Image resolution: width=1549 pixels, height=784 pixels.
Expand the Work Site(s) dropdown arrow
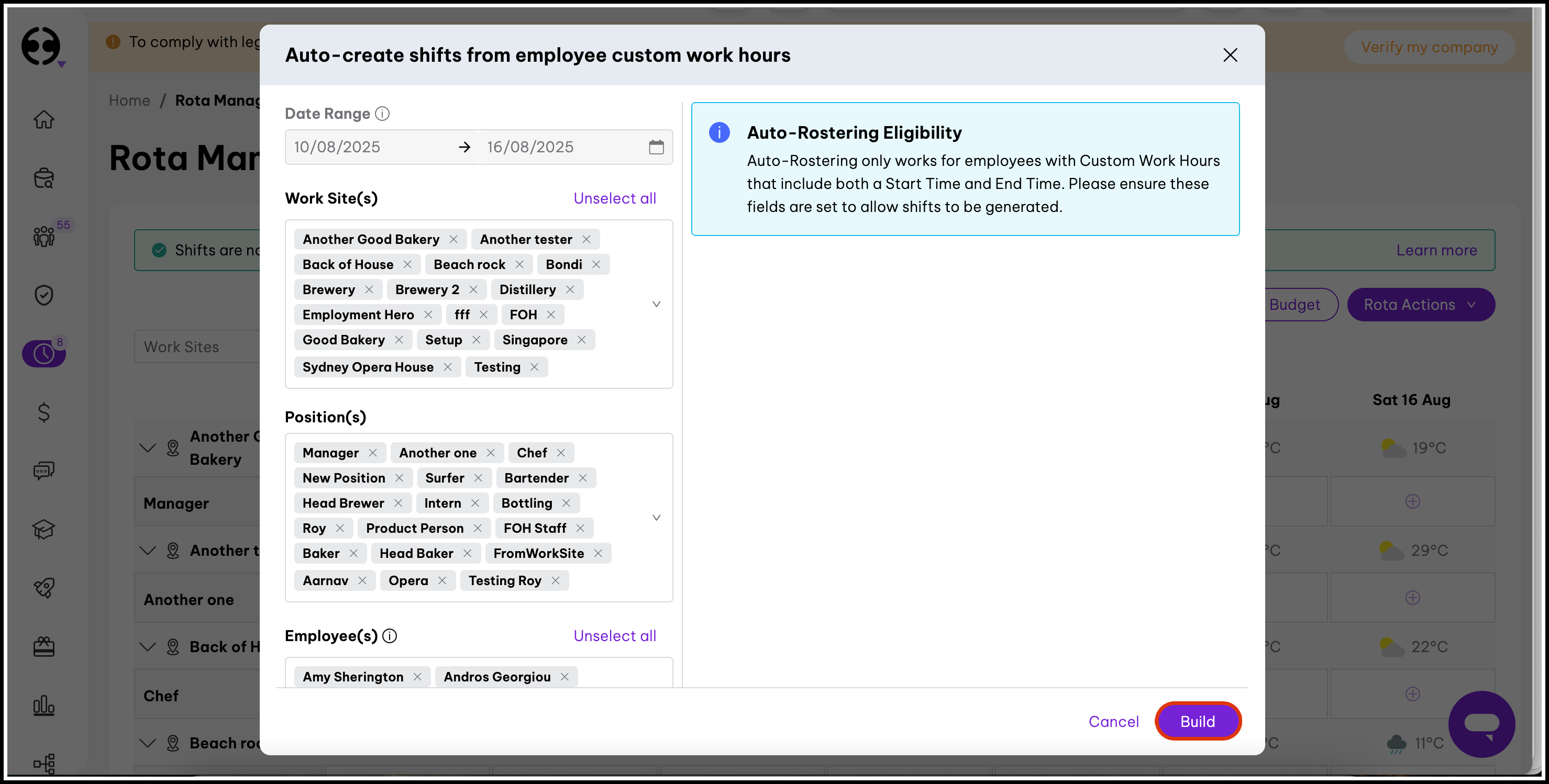coord(656,304)
